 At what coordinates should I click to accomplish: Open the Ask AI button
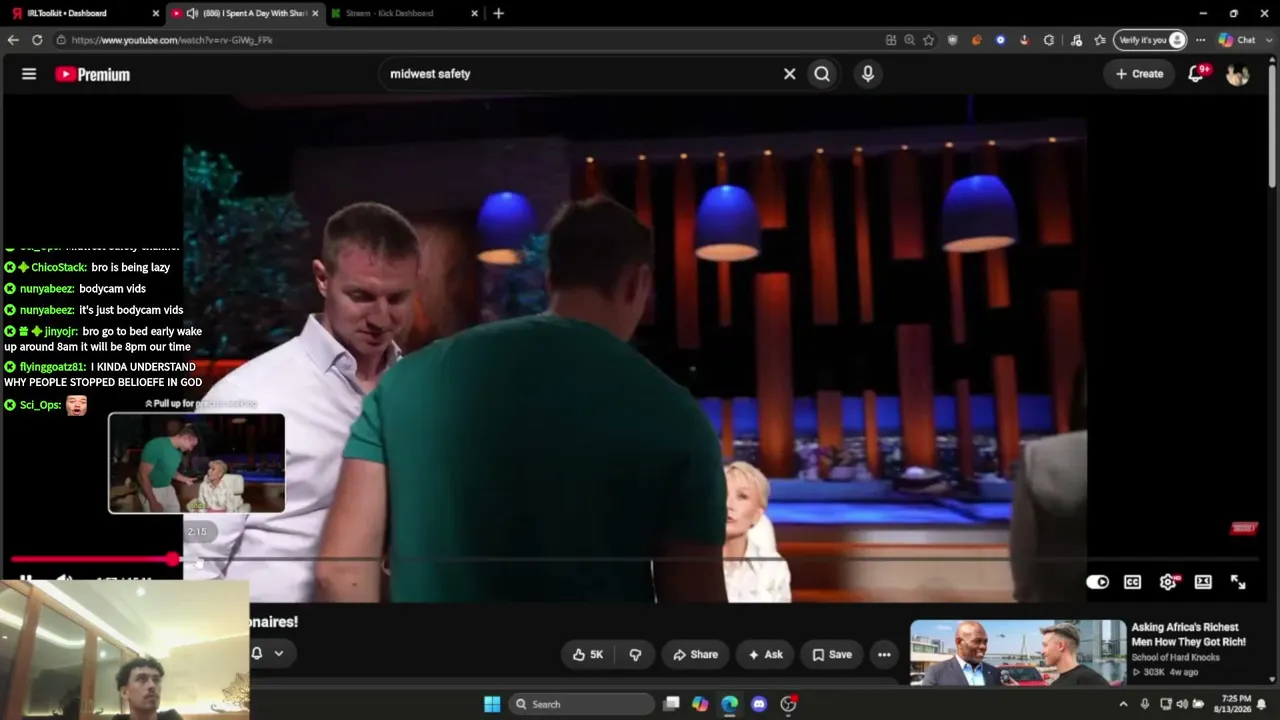click(x=765, y=655)
